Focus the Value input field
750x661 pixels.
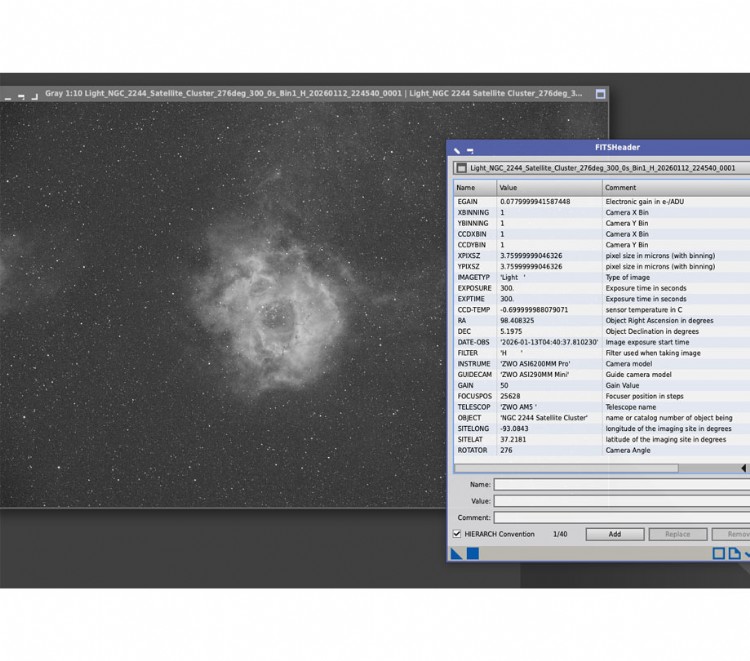click(622, 501)
